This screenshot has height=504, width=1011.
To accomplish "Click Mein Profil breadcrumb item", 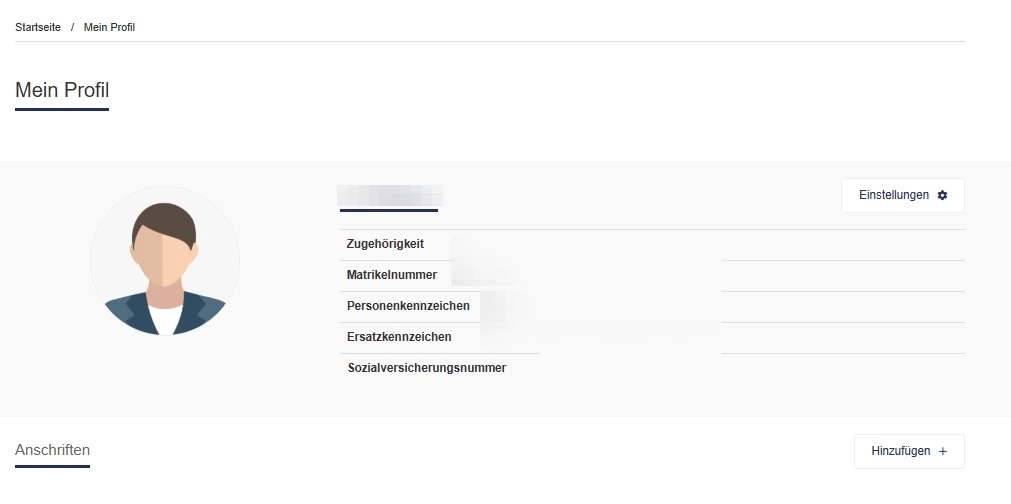I will pyautogui.click(x=109, y=27).
